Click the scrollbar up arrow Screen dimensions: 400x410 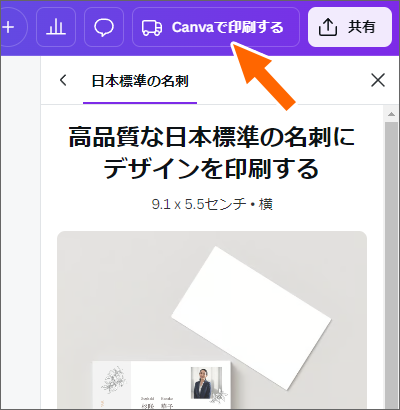tap(391, 114)
